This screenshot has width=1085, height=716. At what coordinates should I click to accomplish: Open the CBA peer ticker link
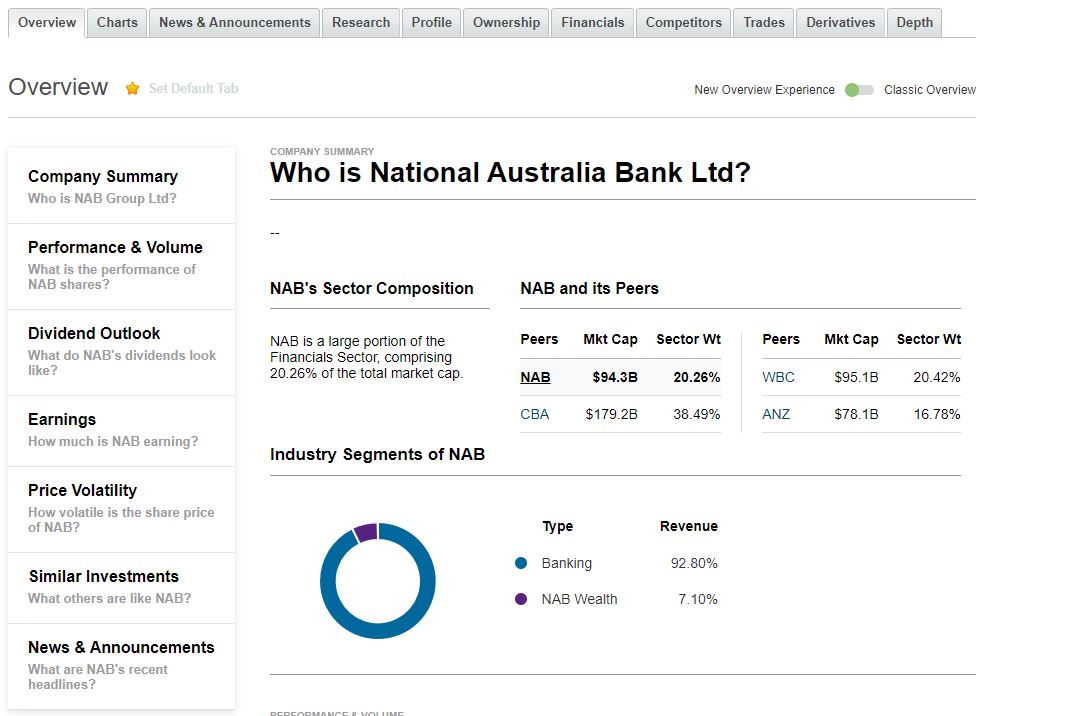click(534, 414)
